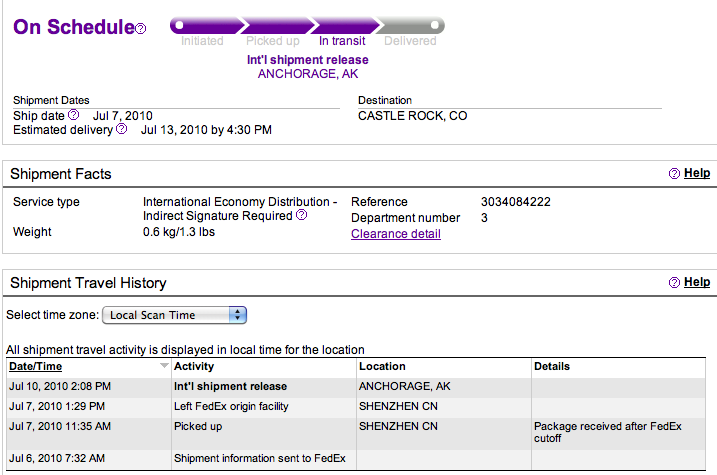Screen dimensions: 717x475
Task: Click help icon next to Estimated delivery
Action: (122, 129)
